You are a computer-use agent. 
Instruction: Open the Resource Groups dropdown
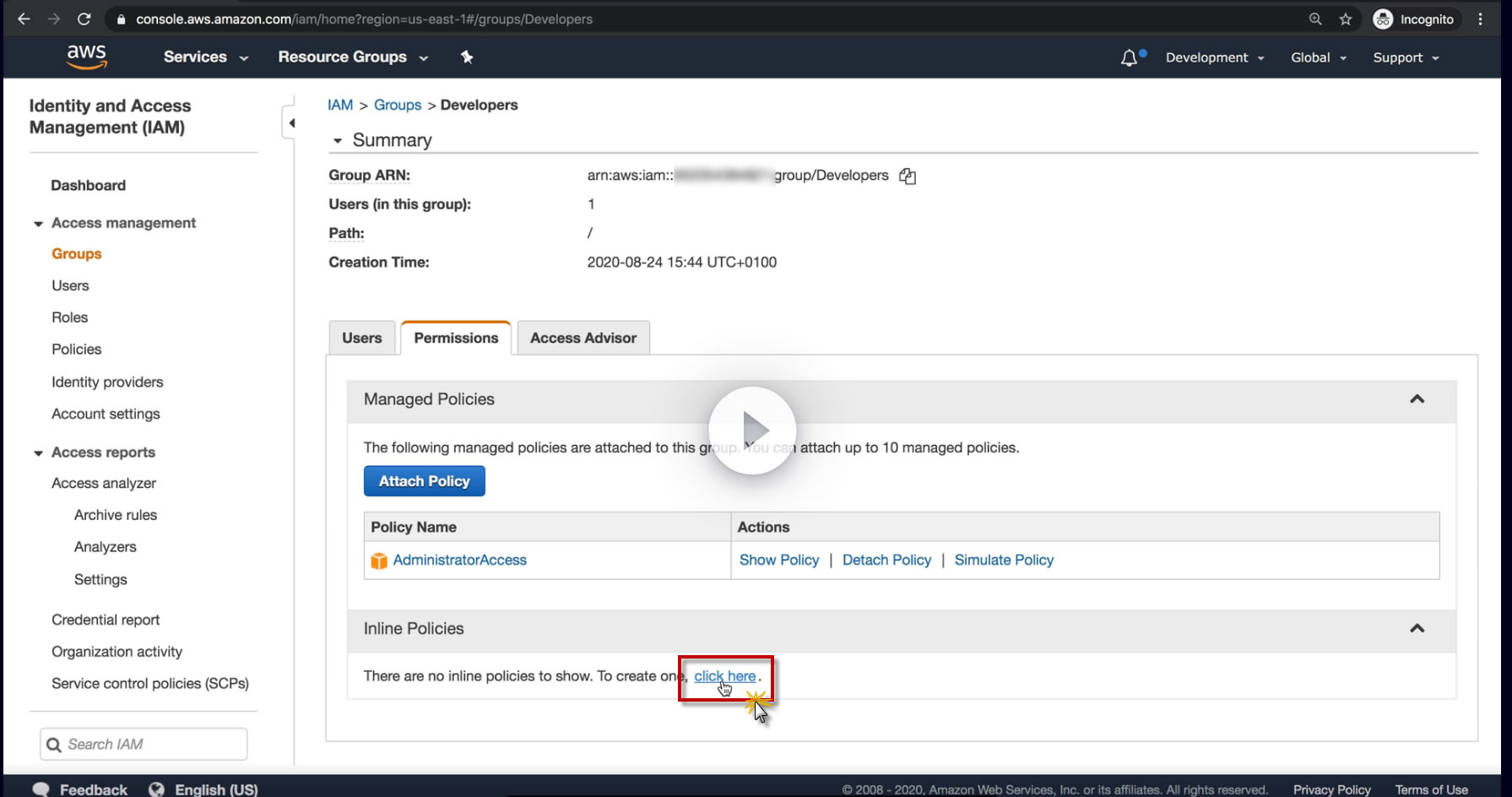coord(352,57)
